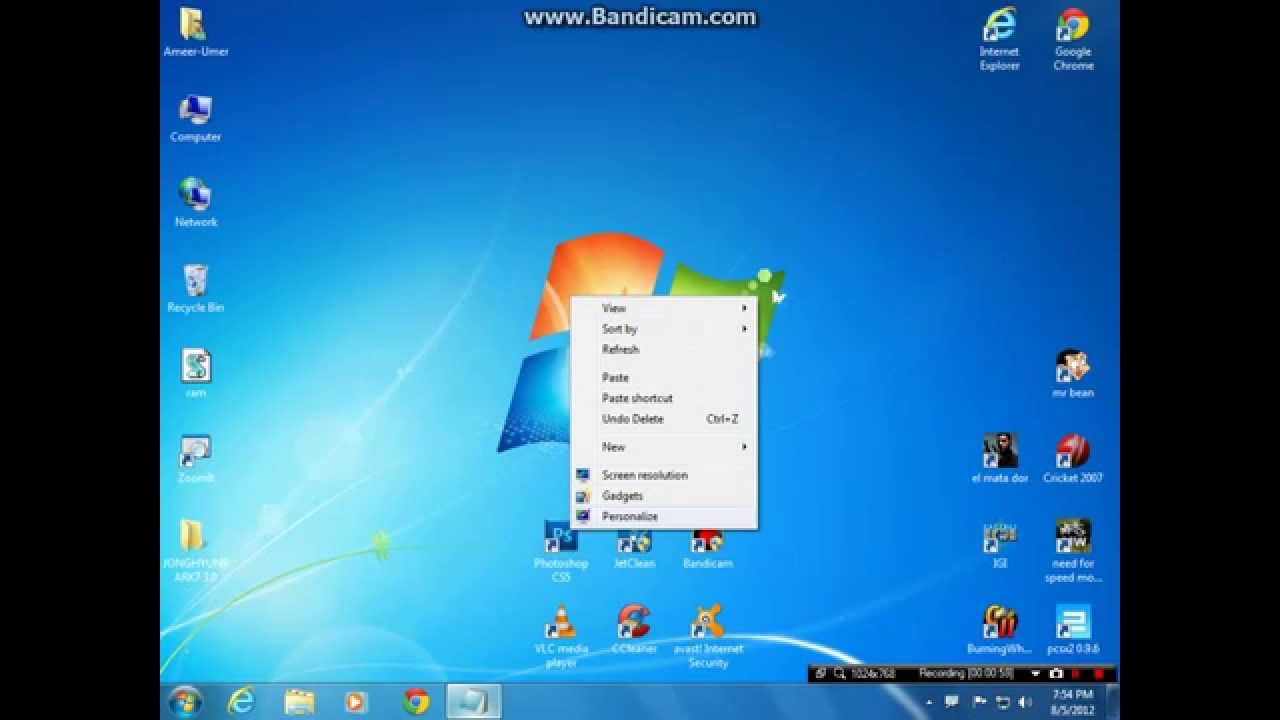Viewport: 1280px width, 720px height.
Task: Select the mr bean shortcut icon
Action: tap(1073, 373)
